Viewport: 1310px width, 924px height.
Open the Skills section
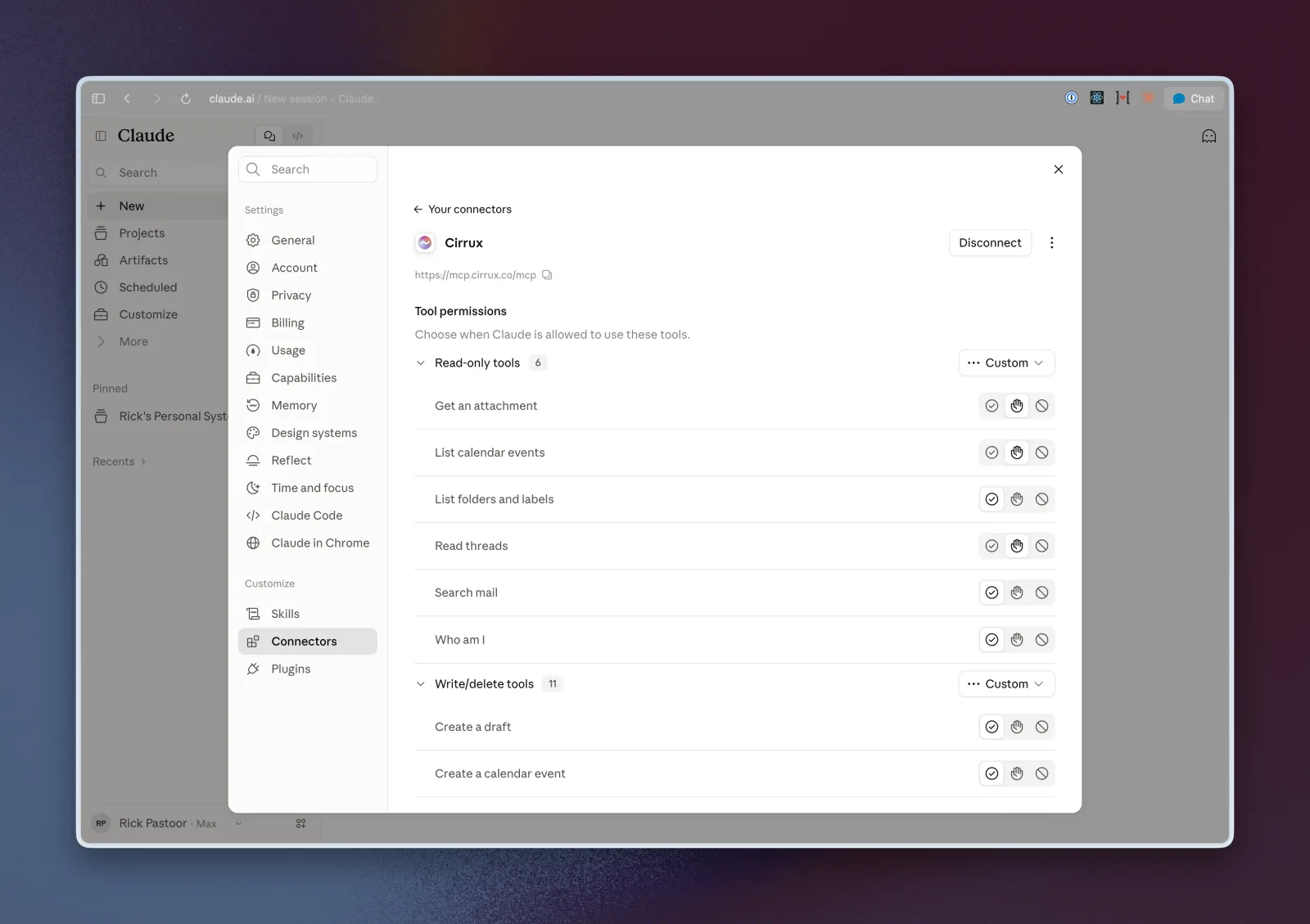tap(308, 614)
